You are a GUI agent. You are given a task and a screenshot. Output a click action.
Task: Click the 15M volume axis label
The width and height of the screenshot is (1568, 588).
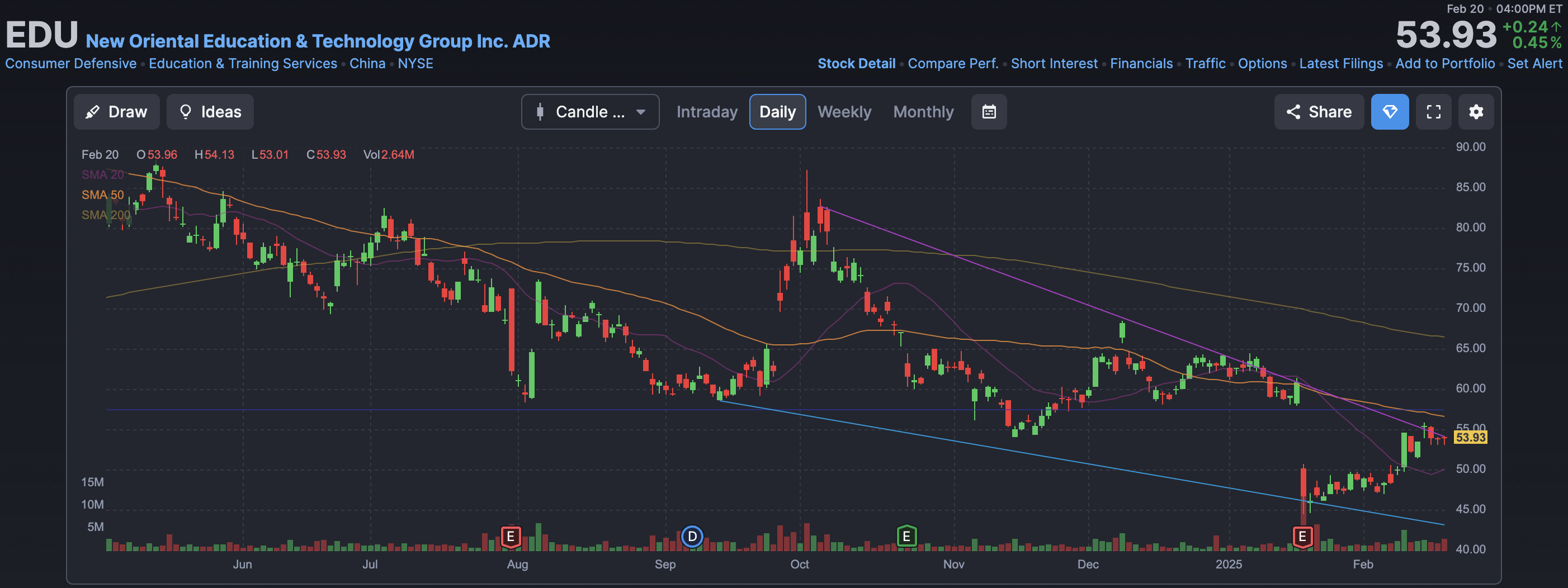point(92,482)
